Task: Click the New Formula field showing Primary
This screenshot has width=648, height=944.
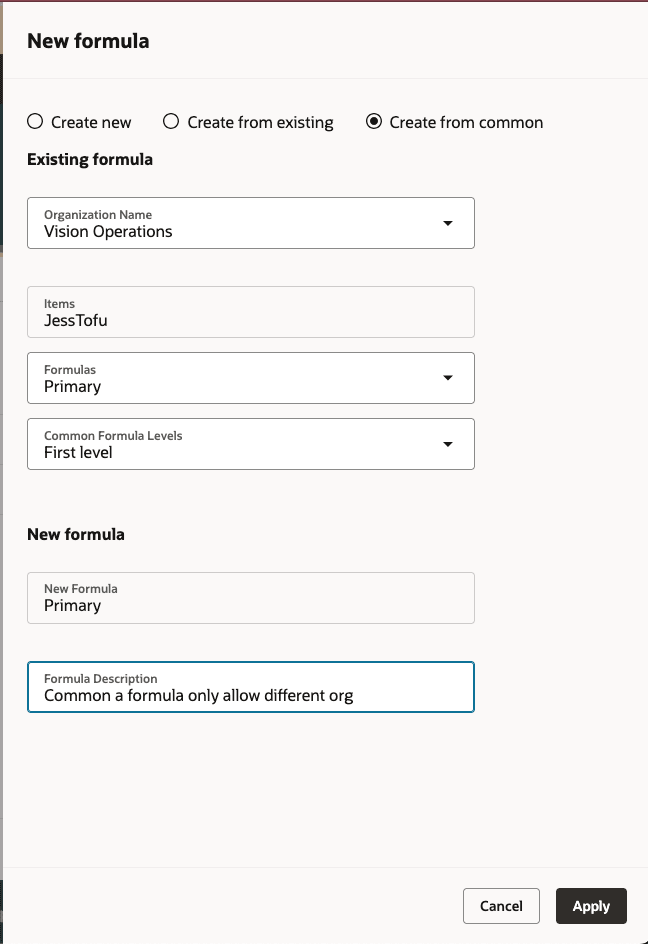Action: 250,597
